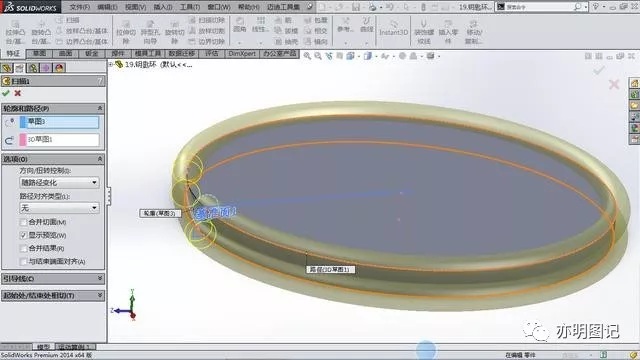
Task: Expand the 19.明眼环 tree node in viewport
Action: point(111,64)
